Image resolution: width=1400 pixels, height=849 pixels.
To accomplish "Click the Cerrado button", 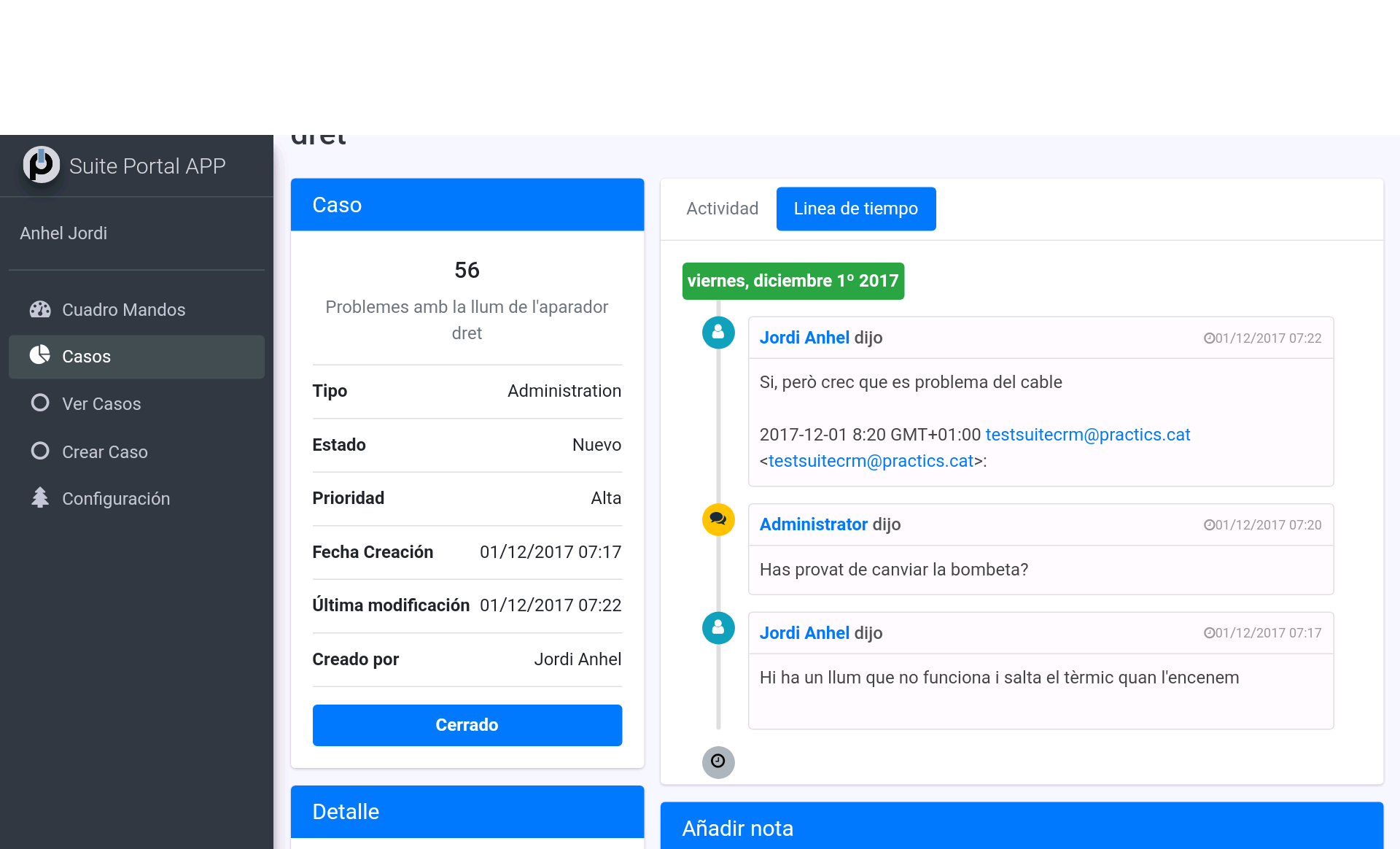I will pyautogui.click(x=467, y=725).
